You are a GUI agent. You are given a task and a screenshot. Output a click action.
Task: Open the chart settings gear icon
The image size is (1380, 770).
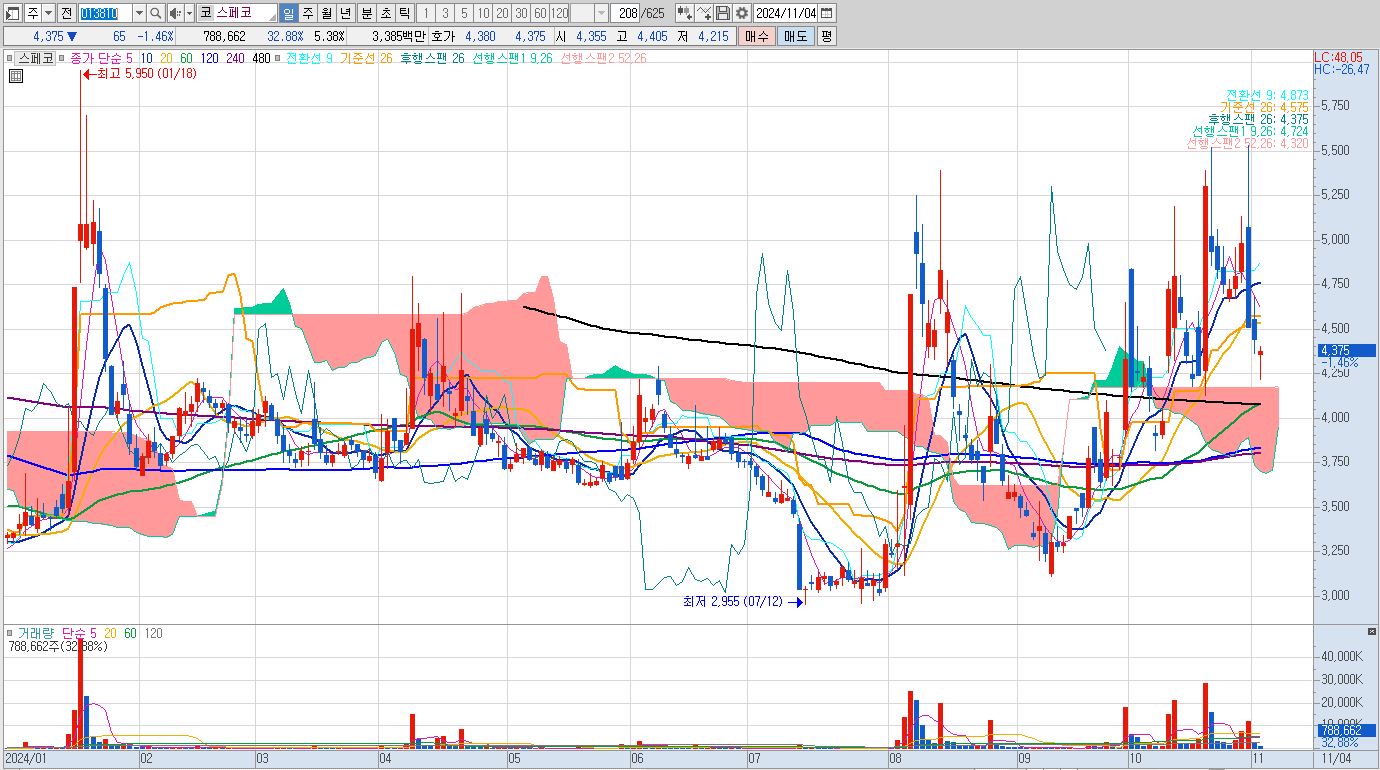[741, 13]
